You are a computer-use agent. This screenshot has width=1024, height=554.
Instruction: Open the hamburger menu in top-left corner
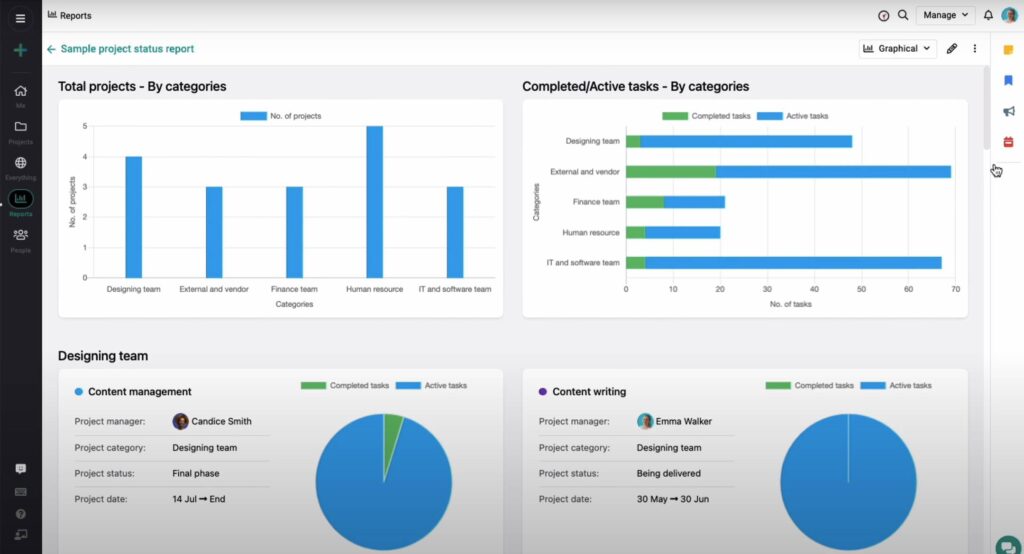pos(20,17)
